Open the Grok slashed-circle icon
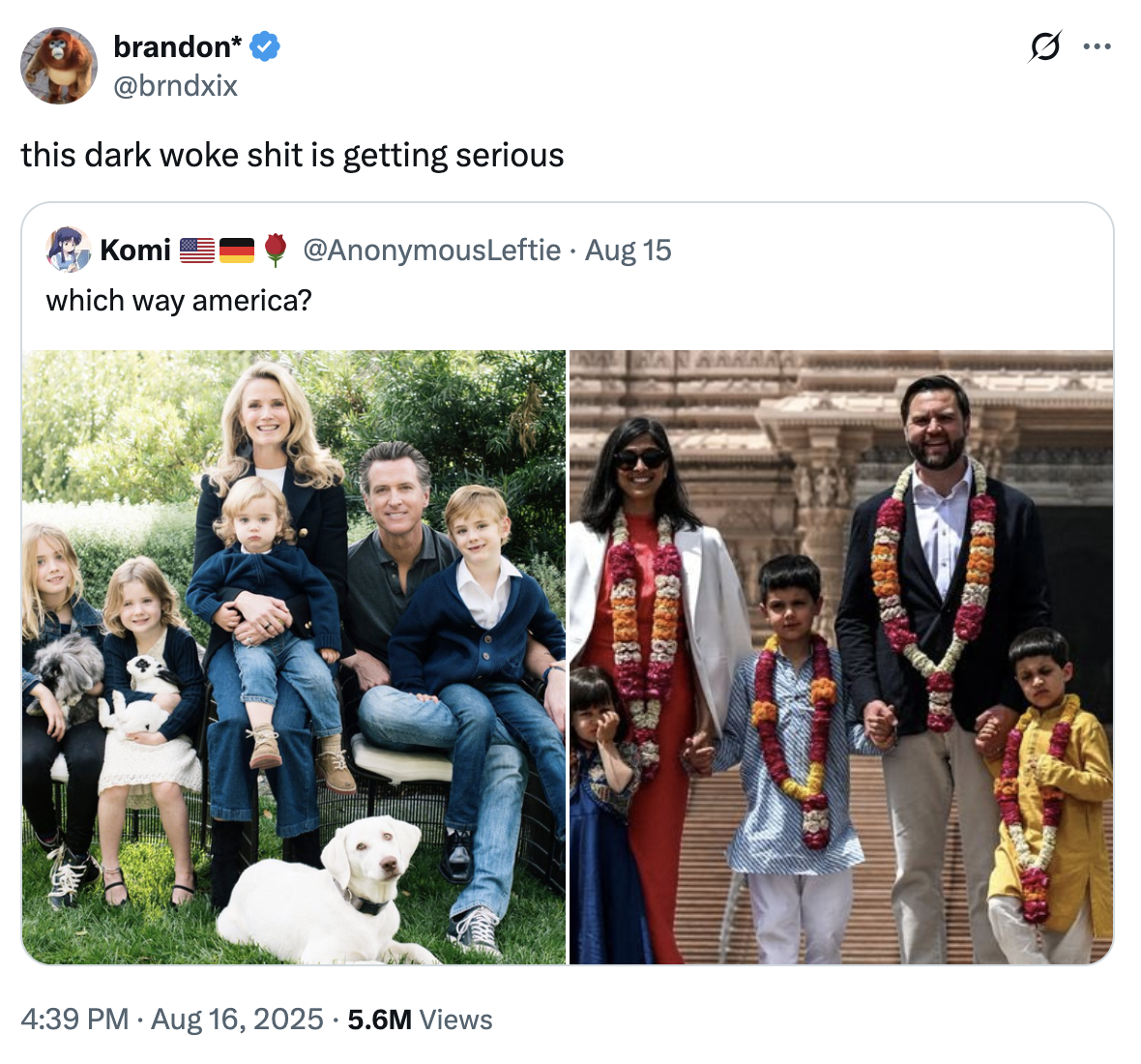The height and width of the screenshot is (1064, 1141). (x=1045, y=46)
